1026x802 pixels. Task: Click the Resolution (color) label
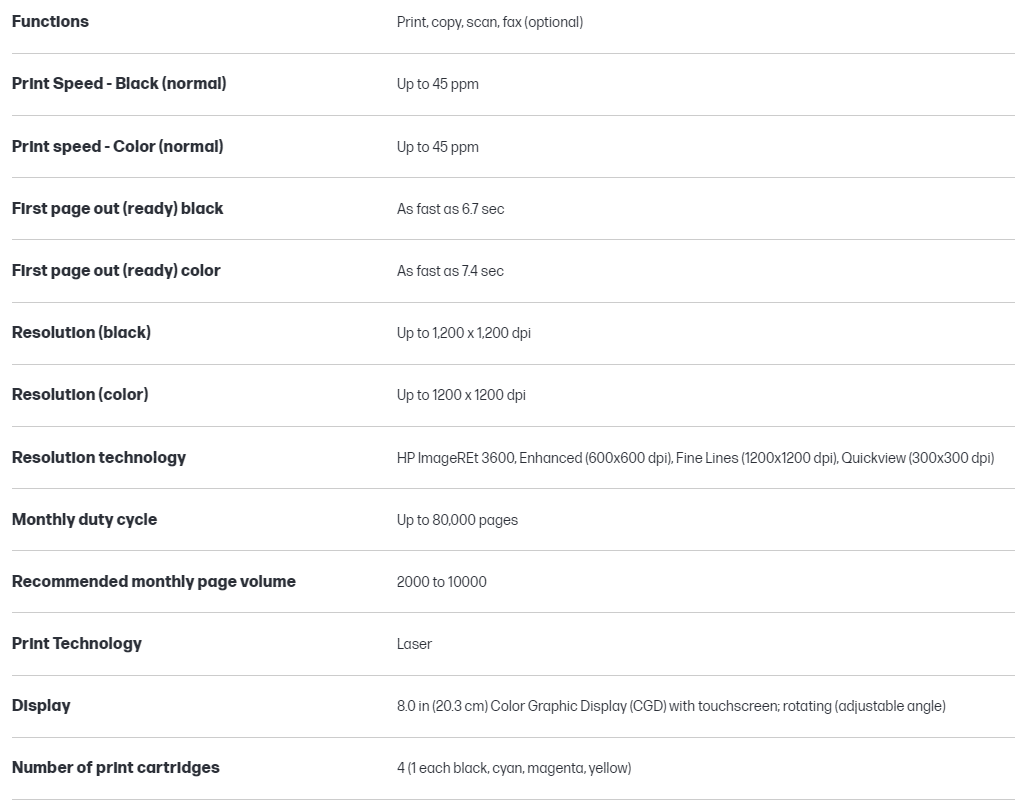click(80, 395)
